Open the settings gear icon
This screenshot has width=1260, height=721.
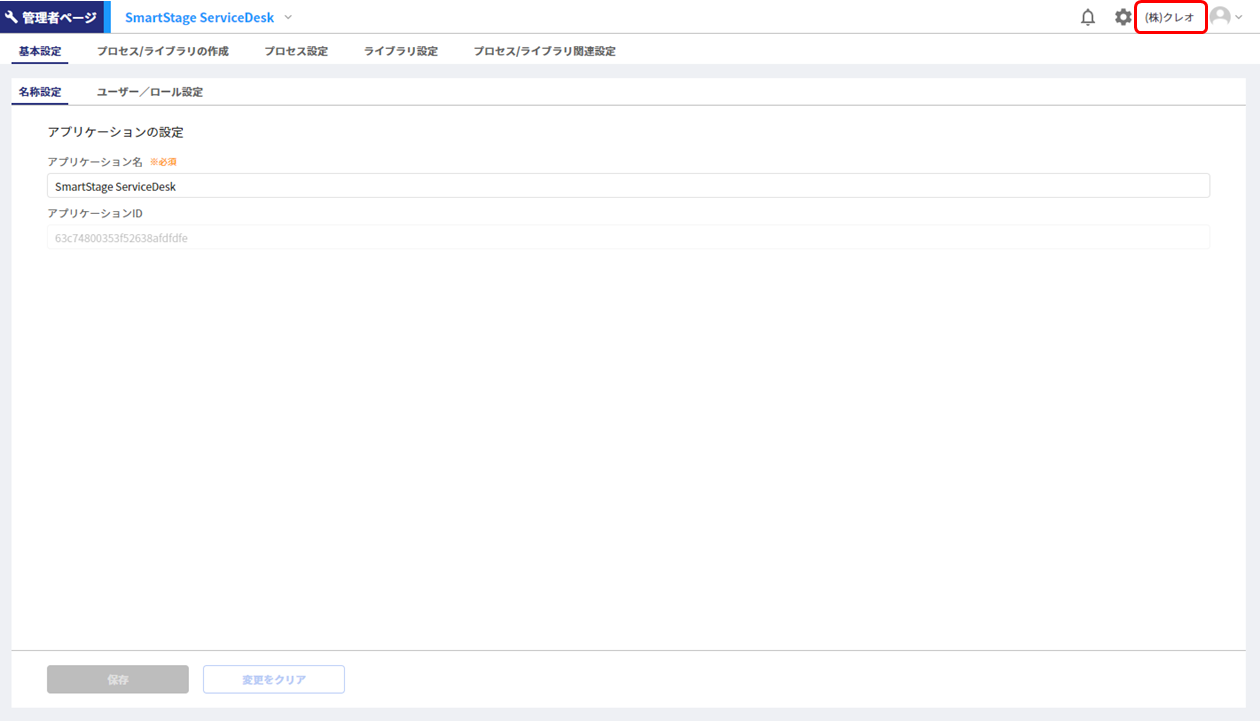(x=1123, y=17)
